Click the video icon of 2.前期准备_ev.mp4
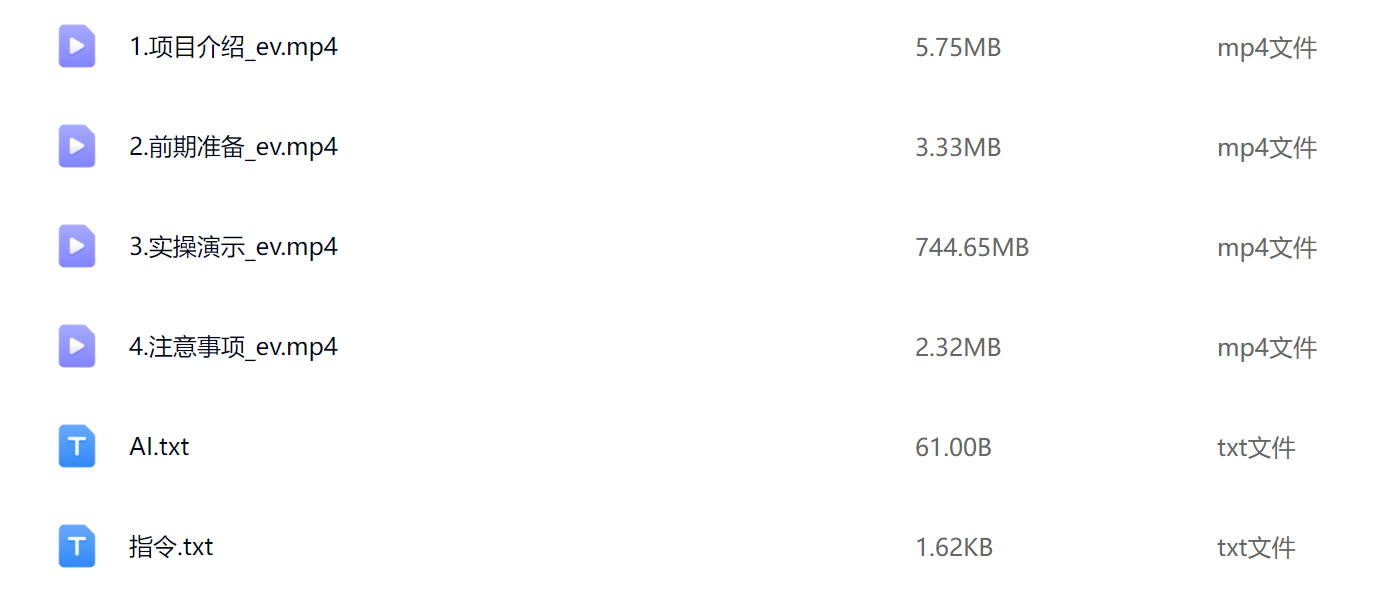 [77, 146]
